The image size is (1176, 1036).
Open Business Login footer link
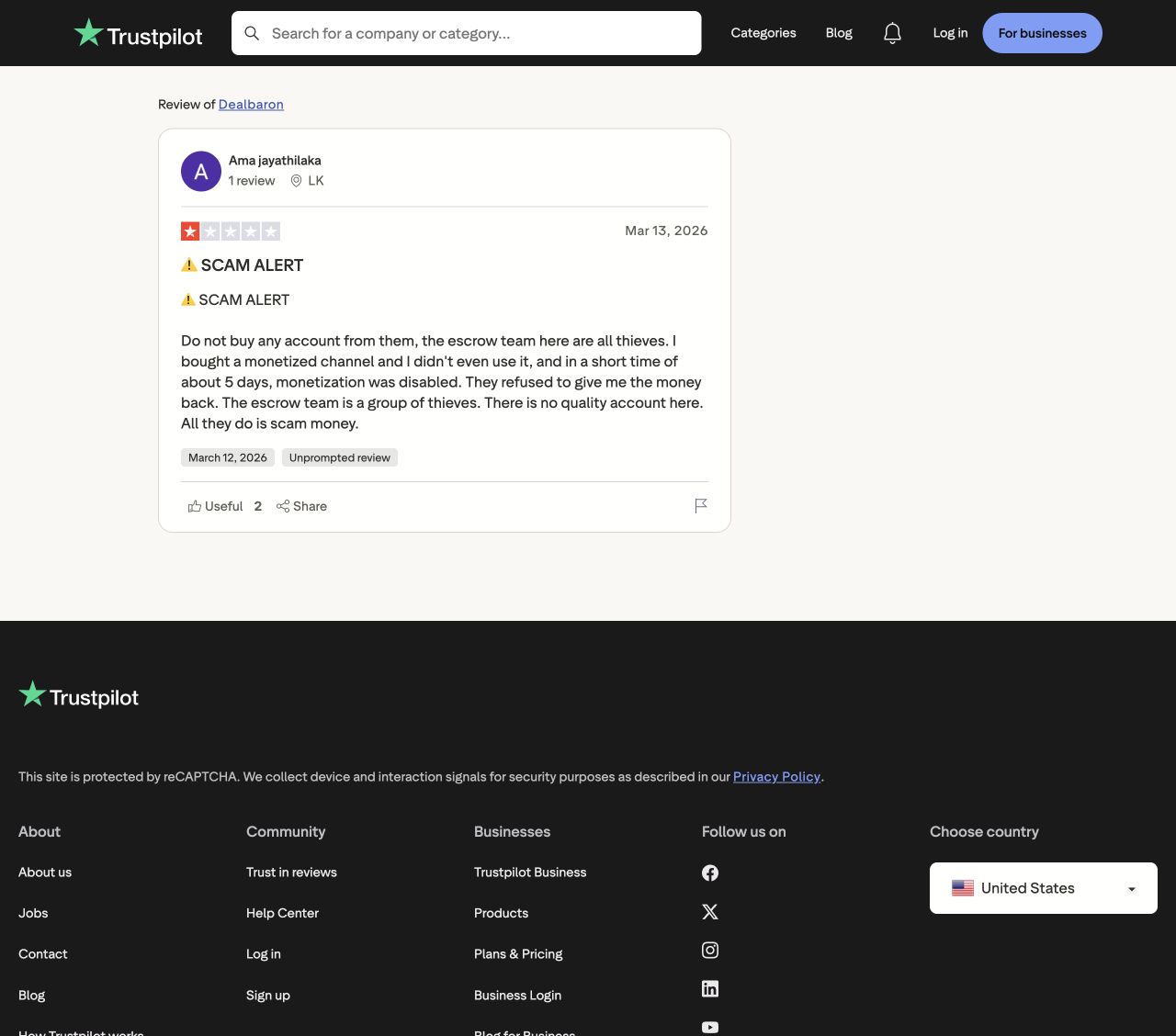518,996
